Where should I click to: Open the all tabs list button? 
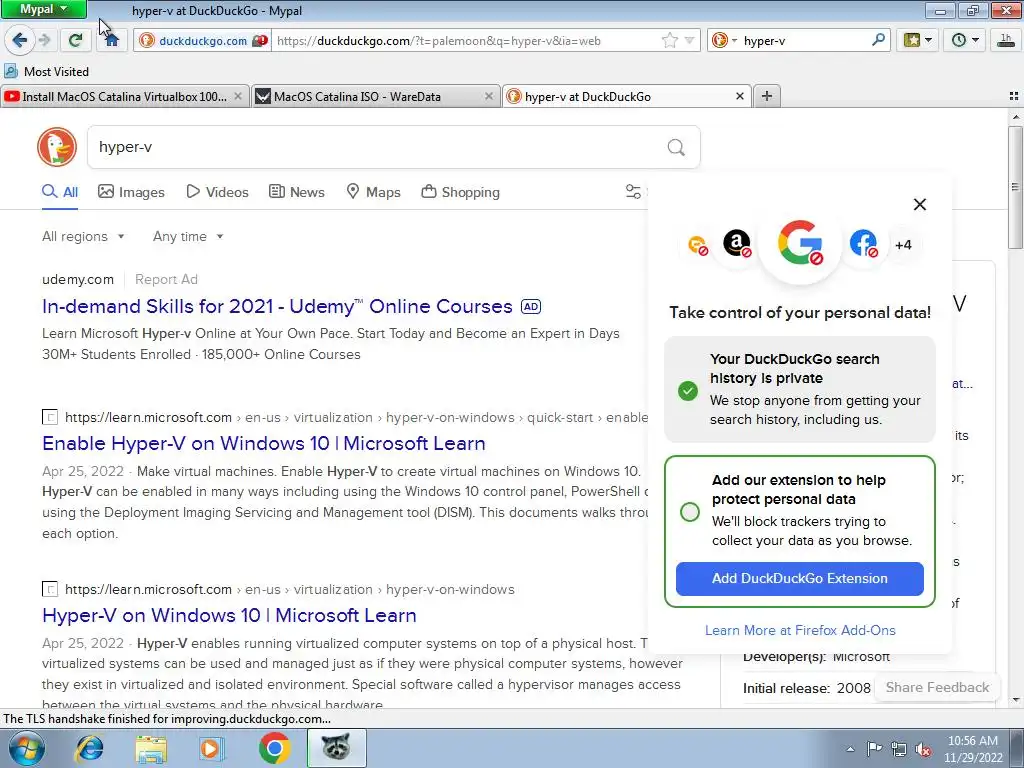[x=1014, y=96]
